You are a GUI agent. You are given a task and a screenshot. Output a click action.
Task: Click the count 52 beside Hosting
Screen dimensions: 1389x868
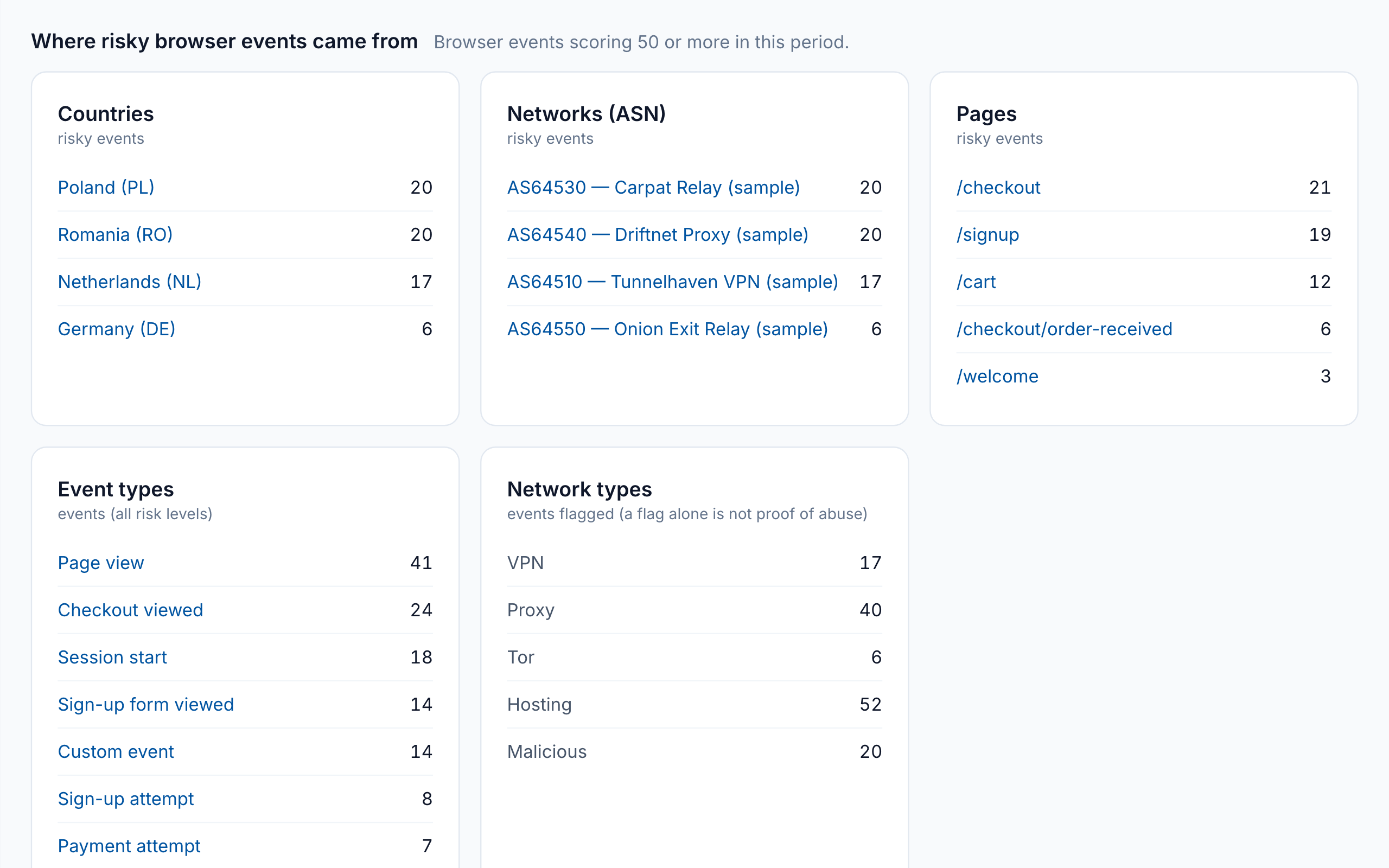[x=871, y=704]
